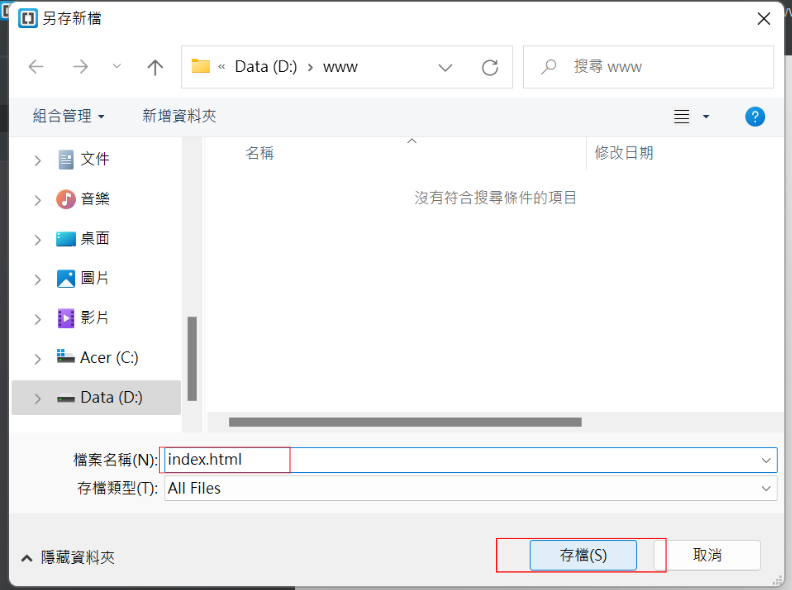Image resolution: width=792 pixels, height=590 pixels.
Task: Expand the 音樂 tree node
Action: point(37,200)
